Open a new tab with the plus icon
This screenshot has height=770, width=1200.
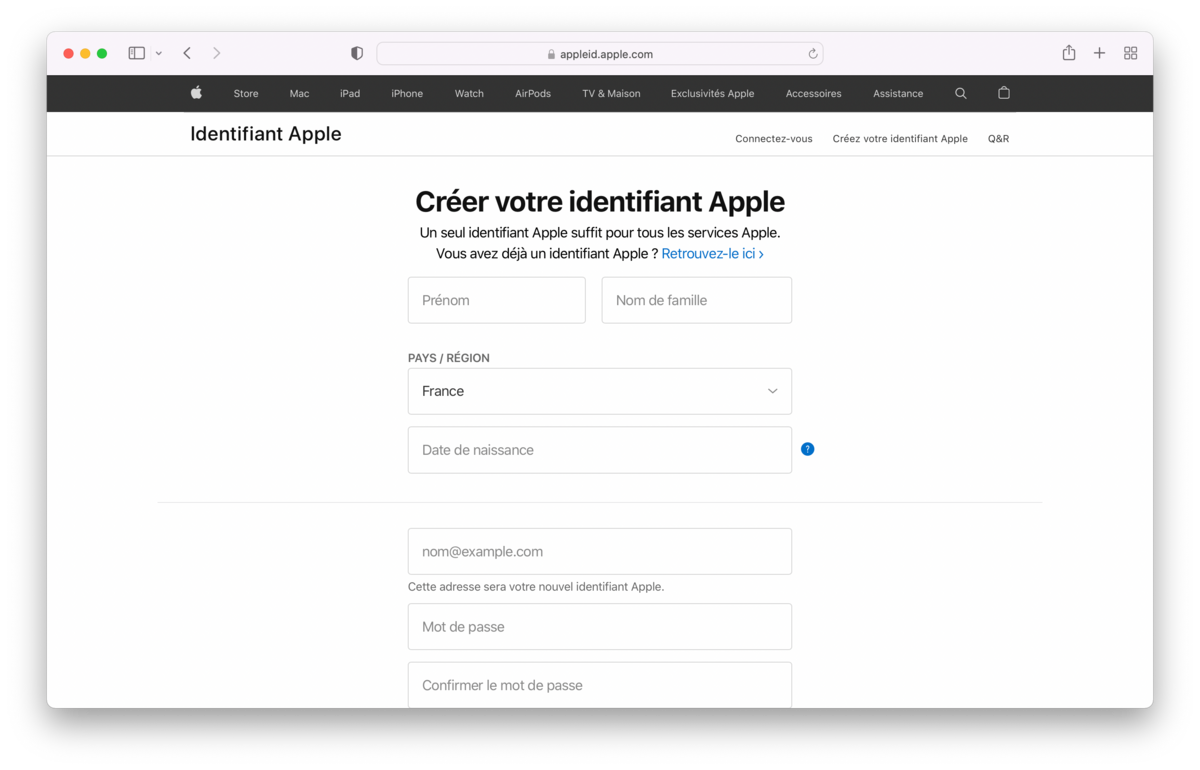click(1099, 53)
